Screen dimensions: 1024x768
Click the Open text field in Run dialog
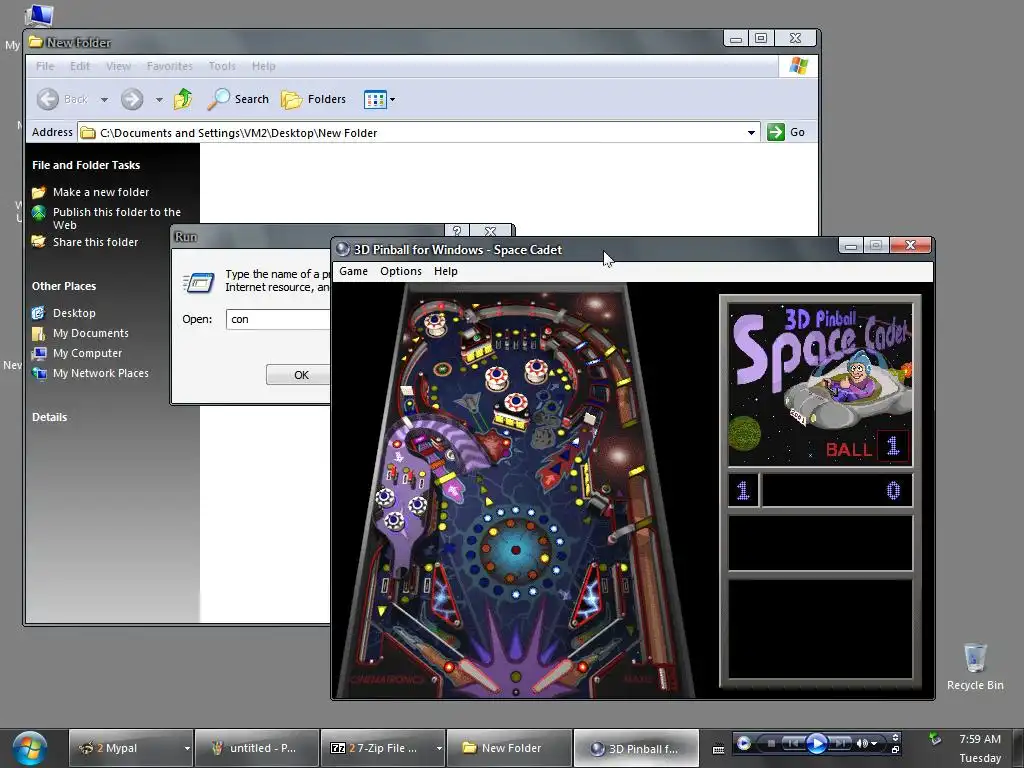pos(278,319)
